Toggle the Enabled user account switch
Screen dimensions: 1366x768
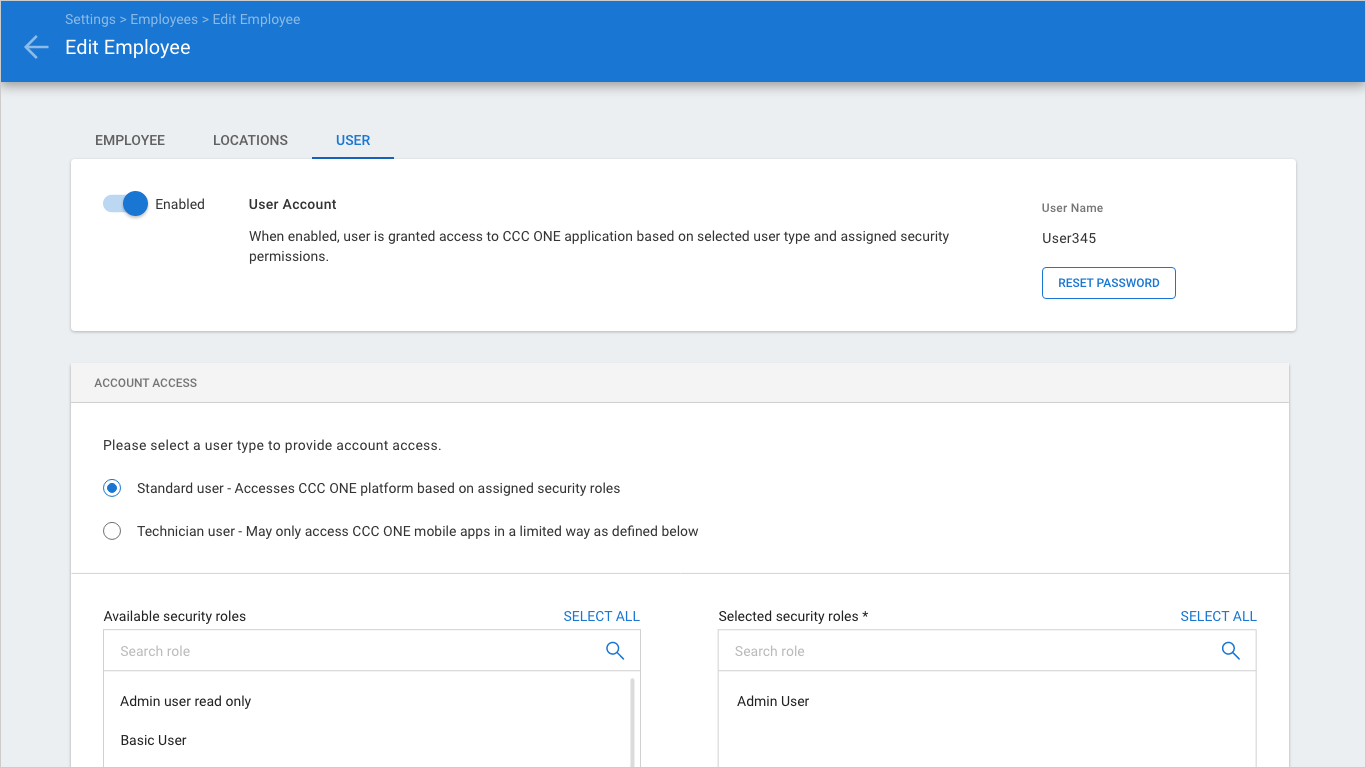[126, 204]
